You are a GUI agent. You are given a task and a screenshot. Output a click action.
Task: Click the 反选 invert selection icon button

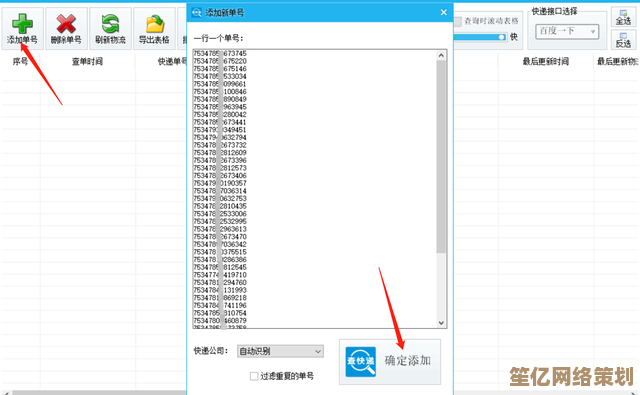623,40
